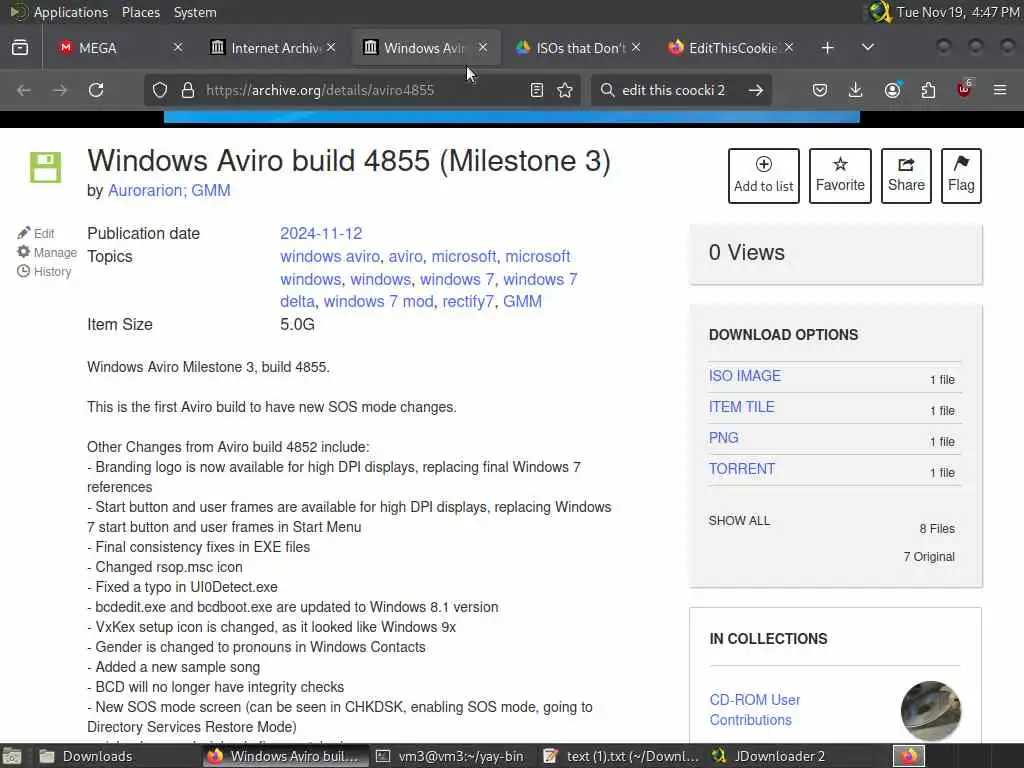Image resolution: width=1024 pixels, height=768 pixels.
Task: Reload the page with the refresh icon
Action: pos(96,90)
